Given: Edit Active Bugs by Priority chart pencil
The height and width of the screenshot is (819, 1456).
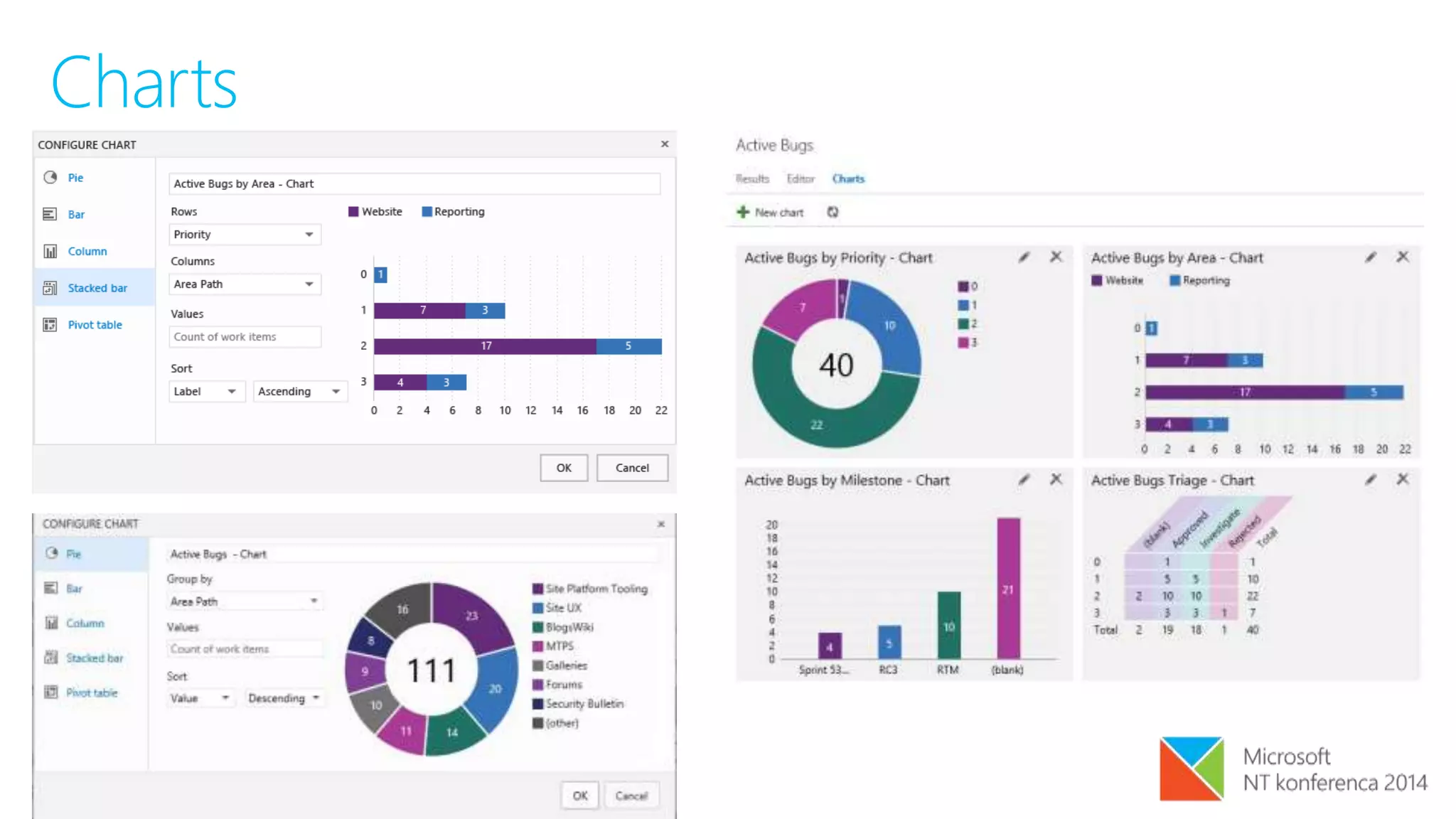Looking at the screenshot, I should coord(1024,257).
